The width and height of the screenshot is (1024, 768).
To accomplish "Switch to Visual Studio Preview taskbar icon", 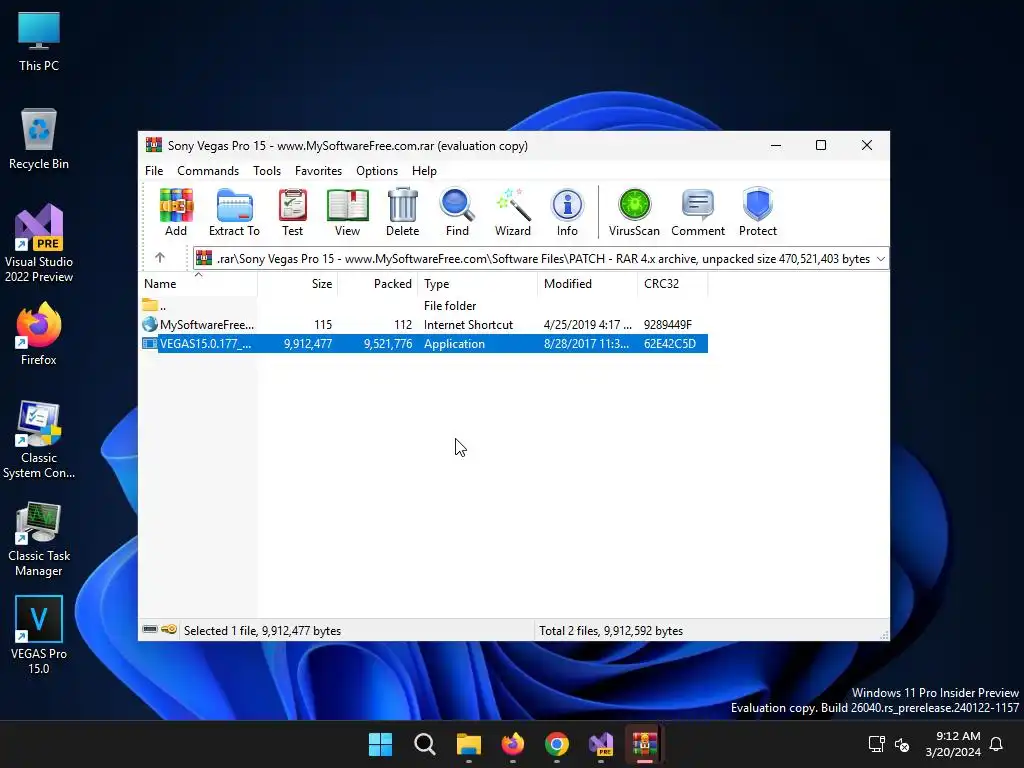I will point(601,744).
